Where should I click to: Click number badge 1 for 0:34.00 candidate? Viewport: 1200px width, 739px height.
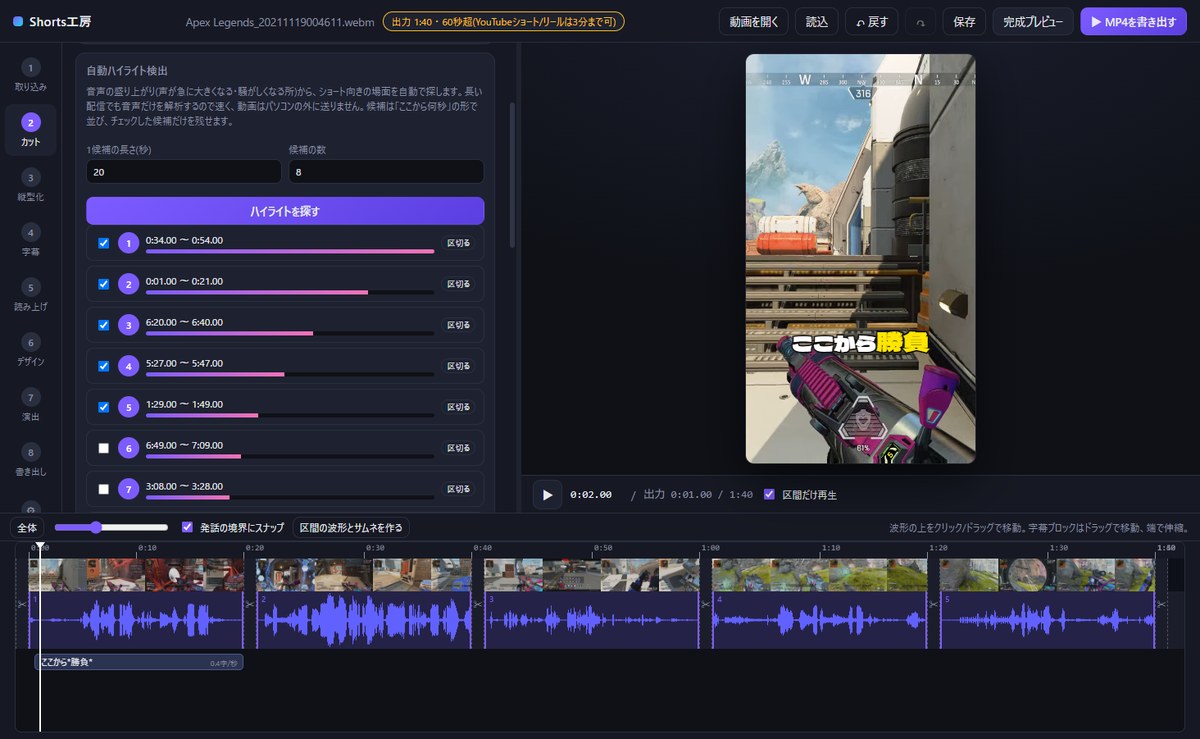[128, 243]
